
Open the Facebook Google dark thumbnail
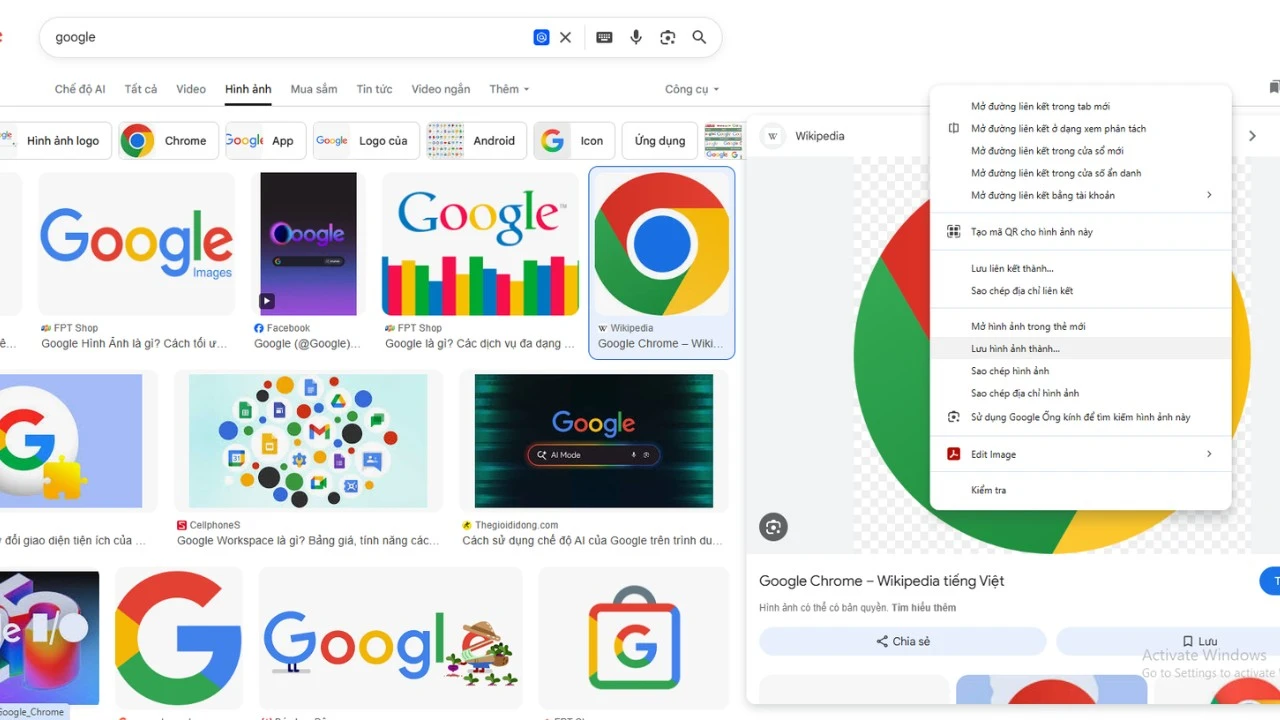click(x=308, y=243)
